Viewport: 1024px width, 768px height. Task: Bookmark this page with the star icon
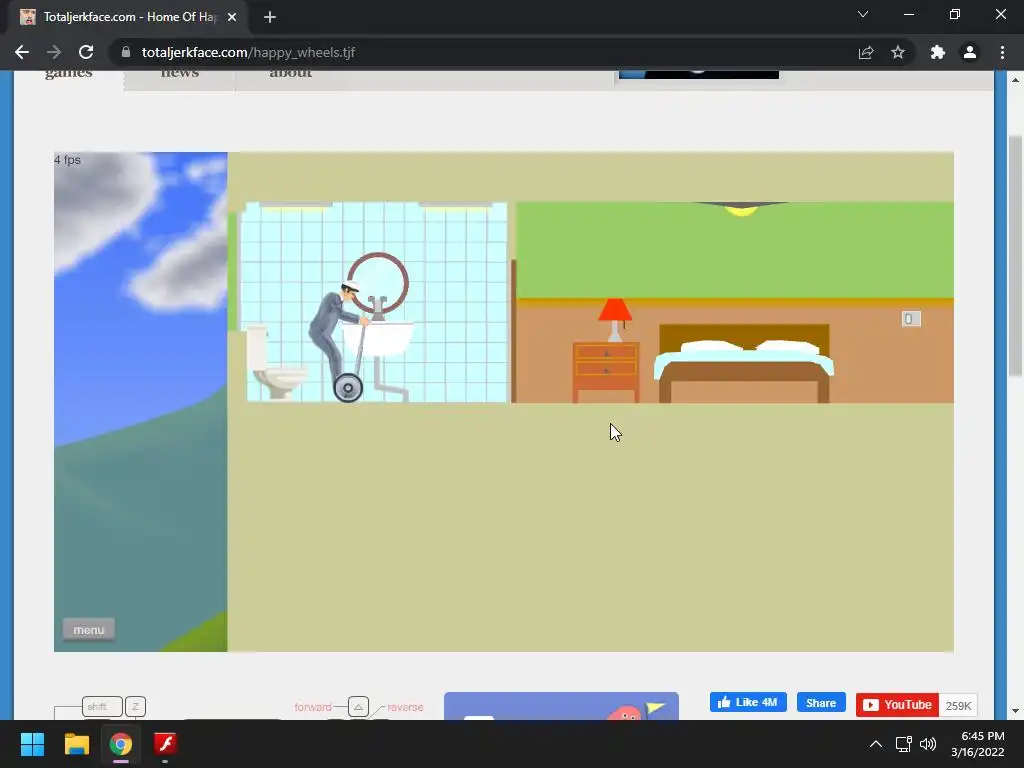coord(898,52)
